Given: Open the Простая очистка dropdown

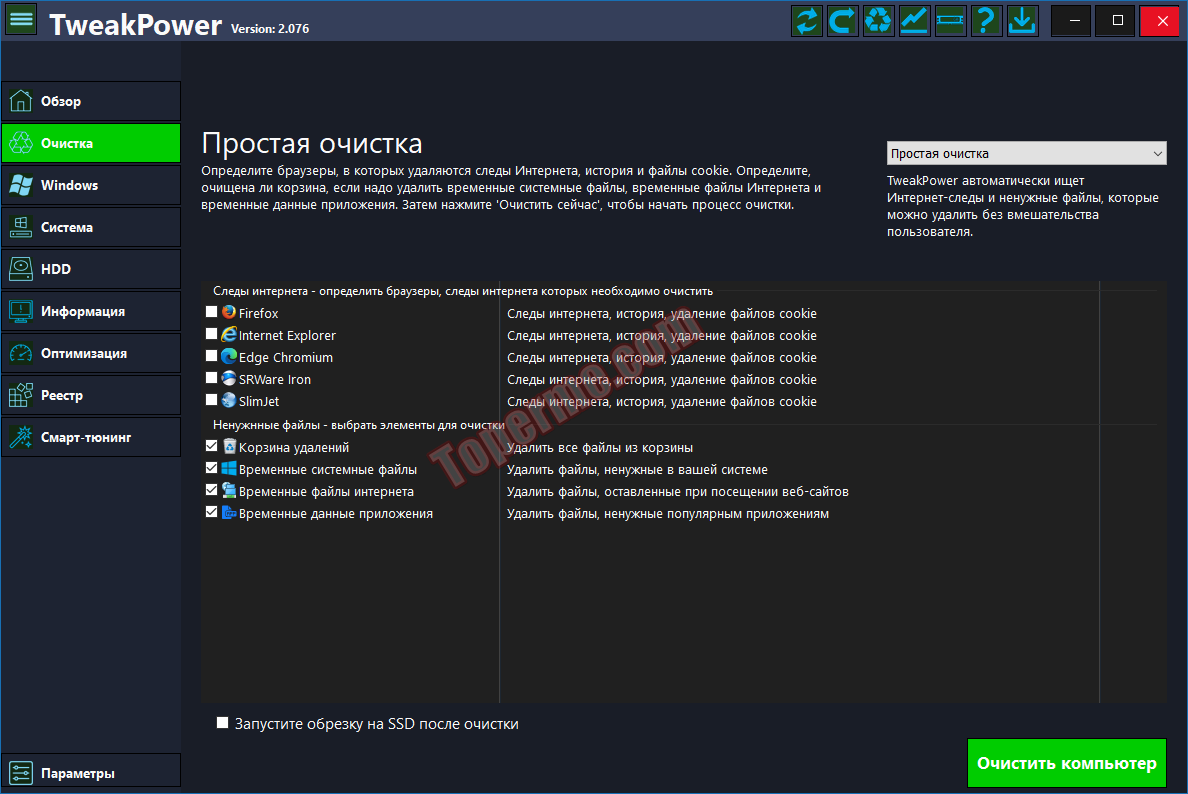Looking at the screenshot, I should (1027, 153).
